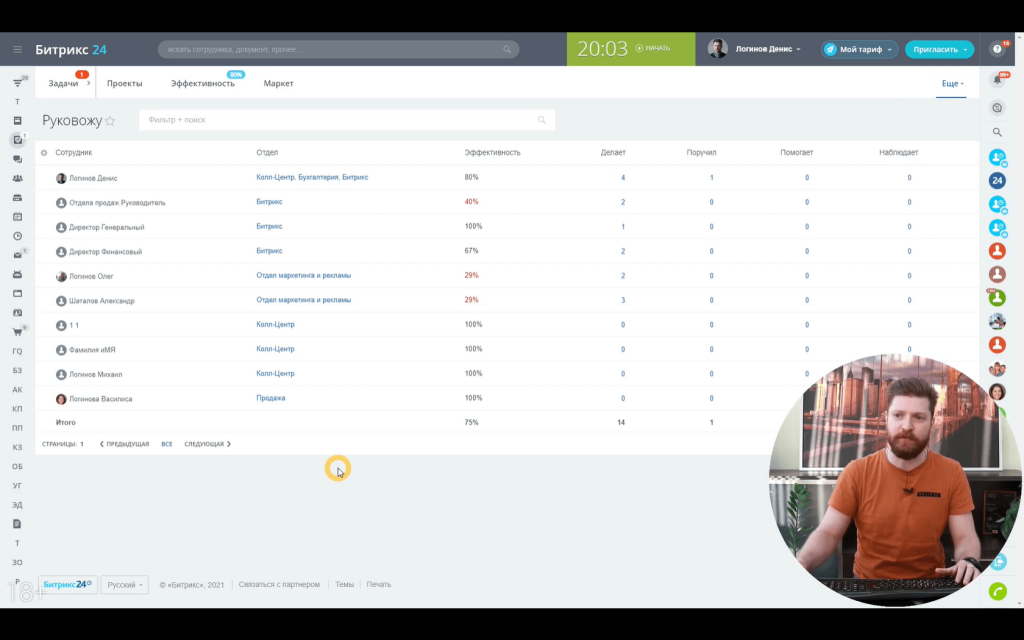Screen dimensions: 1024x640
Task: Open the КП item in left sidebar
Action: [x=18, y=409]
